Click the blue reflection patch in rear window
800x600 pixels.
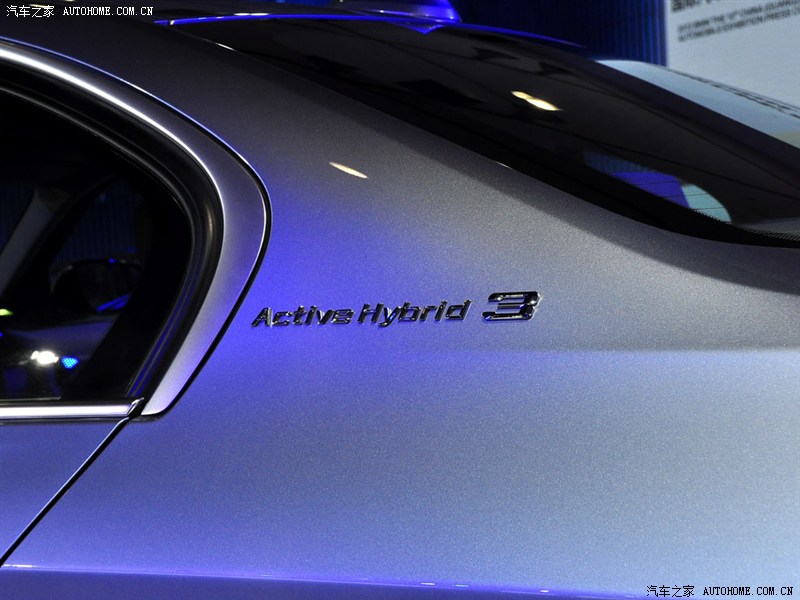coord(650,180)
